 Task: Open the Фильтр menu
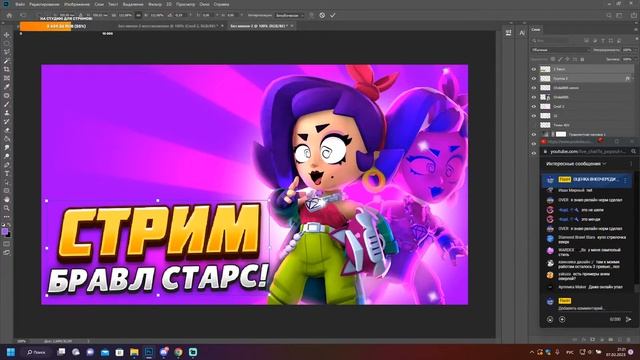coord(155,4)
